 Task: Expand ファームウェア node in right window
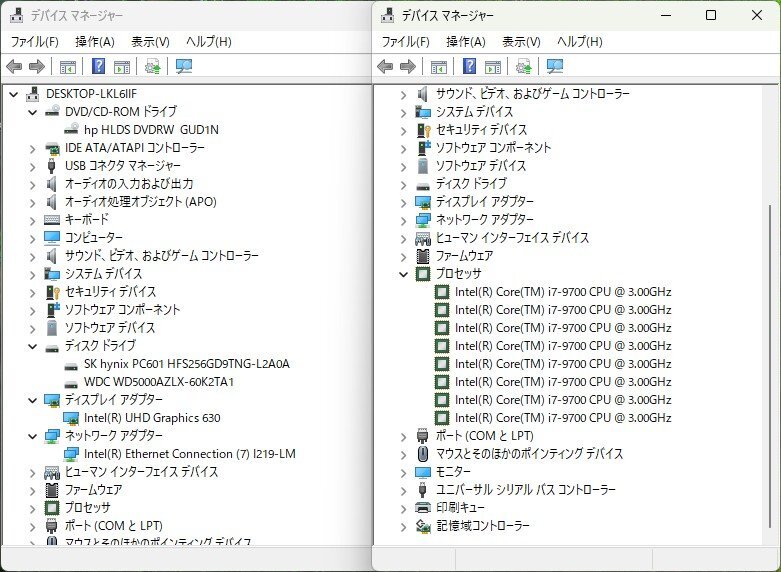tap(404, 256)
